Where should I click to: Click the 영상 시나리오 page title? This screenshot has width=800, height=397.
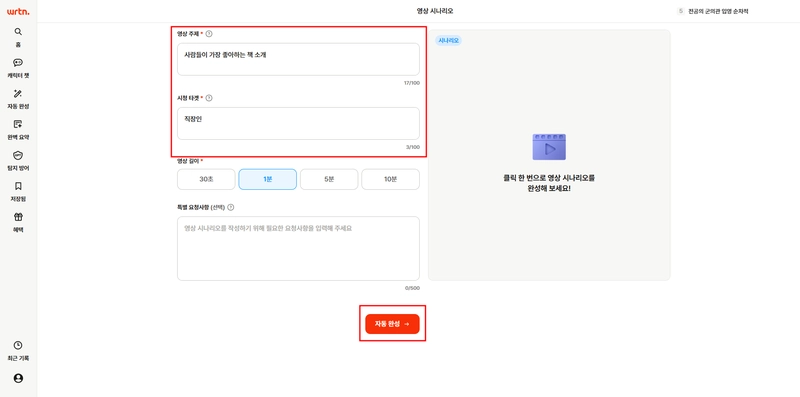(x=435, y=11)
